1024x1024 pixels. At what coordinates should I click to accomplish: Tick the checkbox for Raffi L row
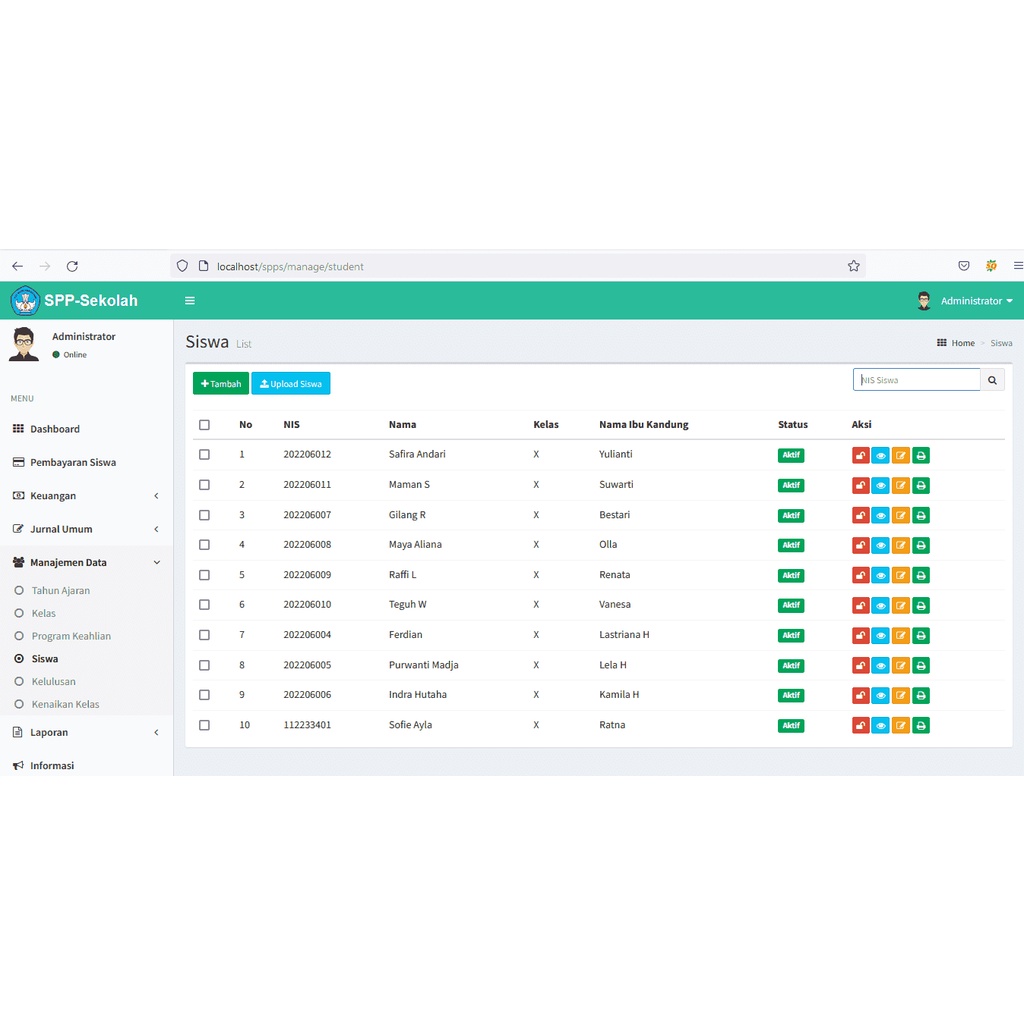[204, 575]
